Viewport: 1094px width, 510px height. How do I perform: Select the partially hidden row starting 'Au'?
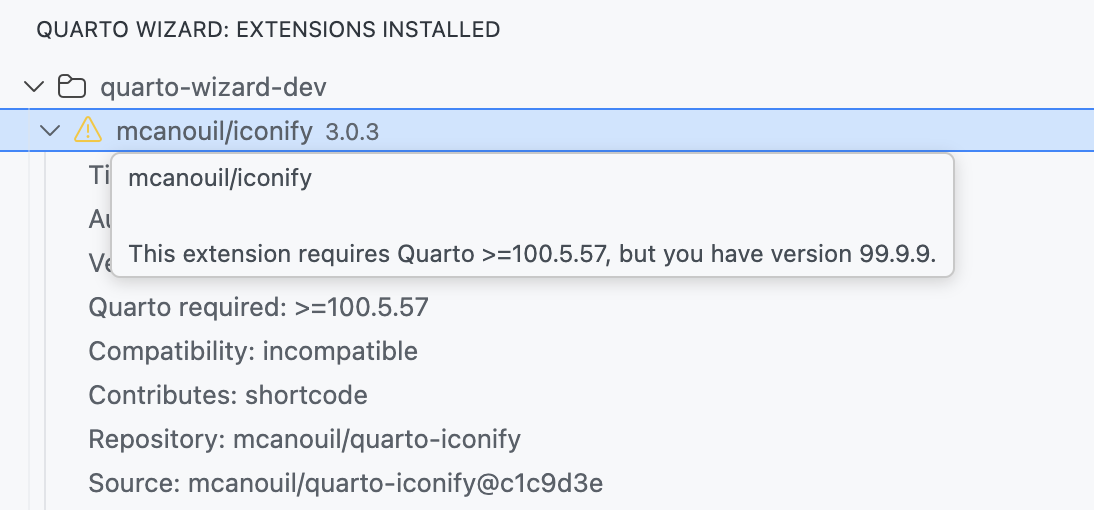click(98, 219)
